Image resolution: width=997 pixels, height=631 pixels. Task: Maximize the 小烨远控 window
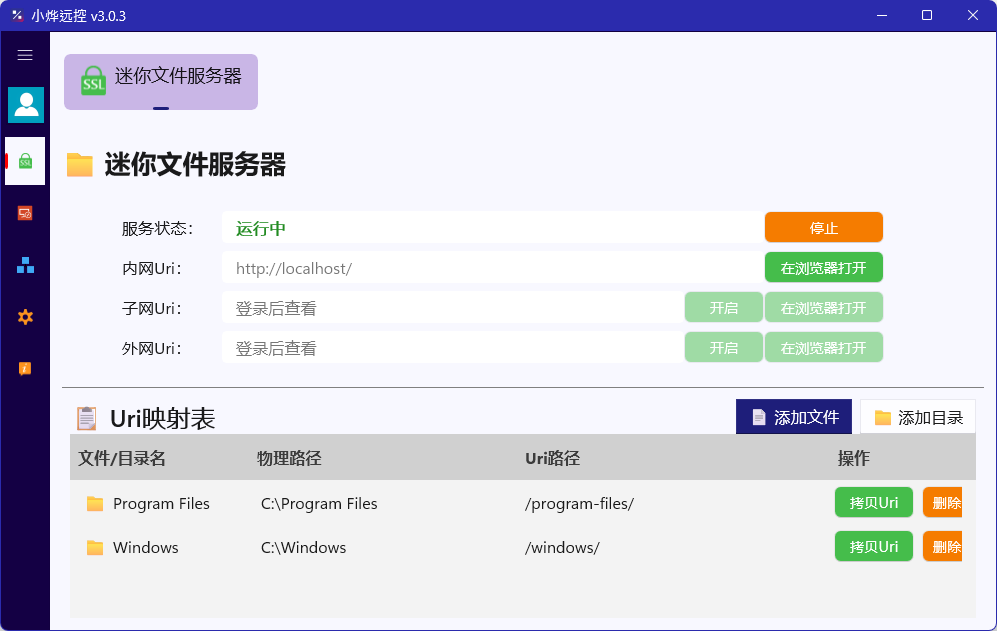click(x=927, y=15)
